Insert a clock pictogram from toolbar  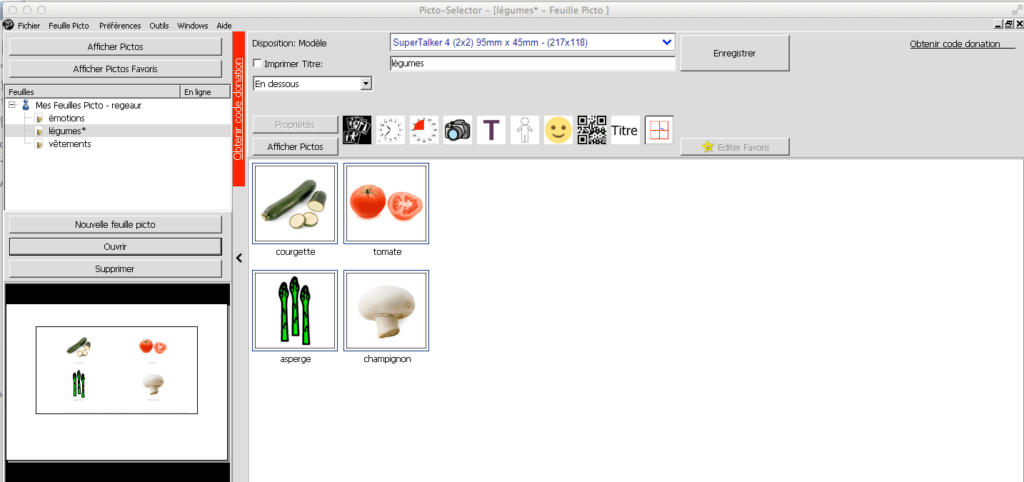click(x=390, y=130)
